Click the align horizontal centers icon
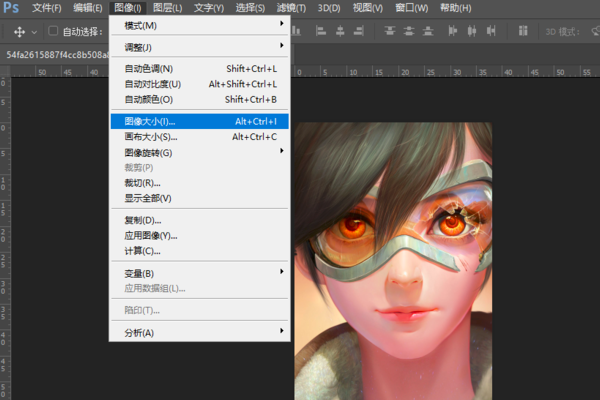Screen dimensions: 600x400 click(x=340, y=31)
